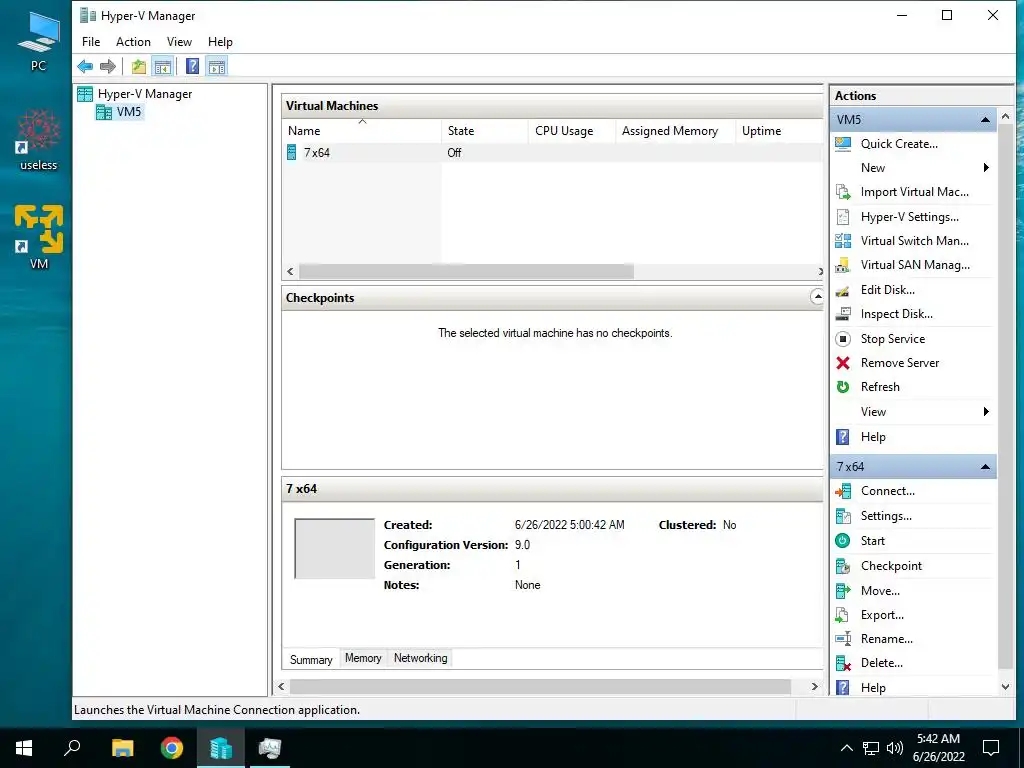This screenshot has height=768, width=1024.
Task: Switch to the Networking tab
Action: click(x=421, y=658)
